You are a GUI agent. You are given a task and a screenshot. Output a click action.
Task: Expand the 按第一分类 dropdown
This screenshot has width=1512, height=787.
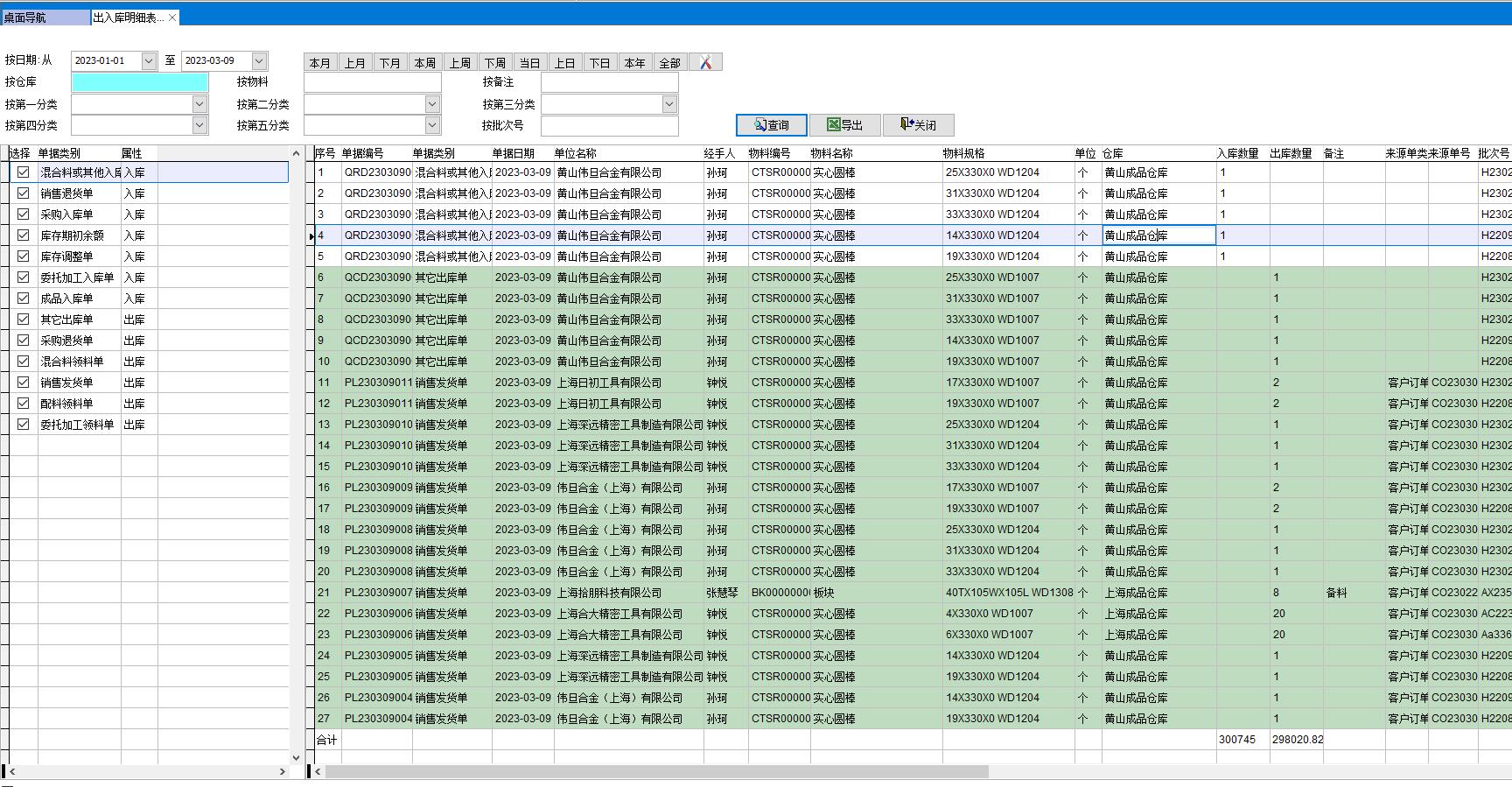[199, 104]
